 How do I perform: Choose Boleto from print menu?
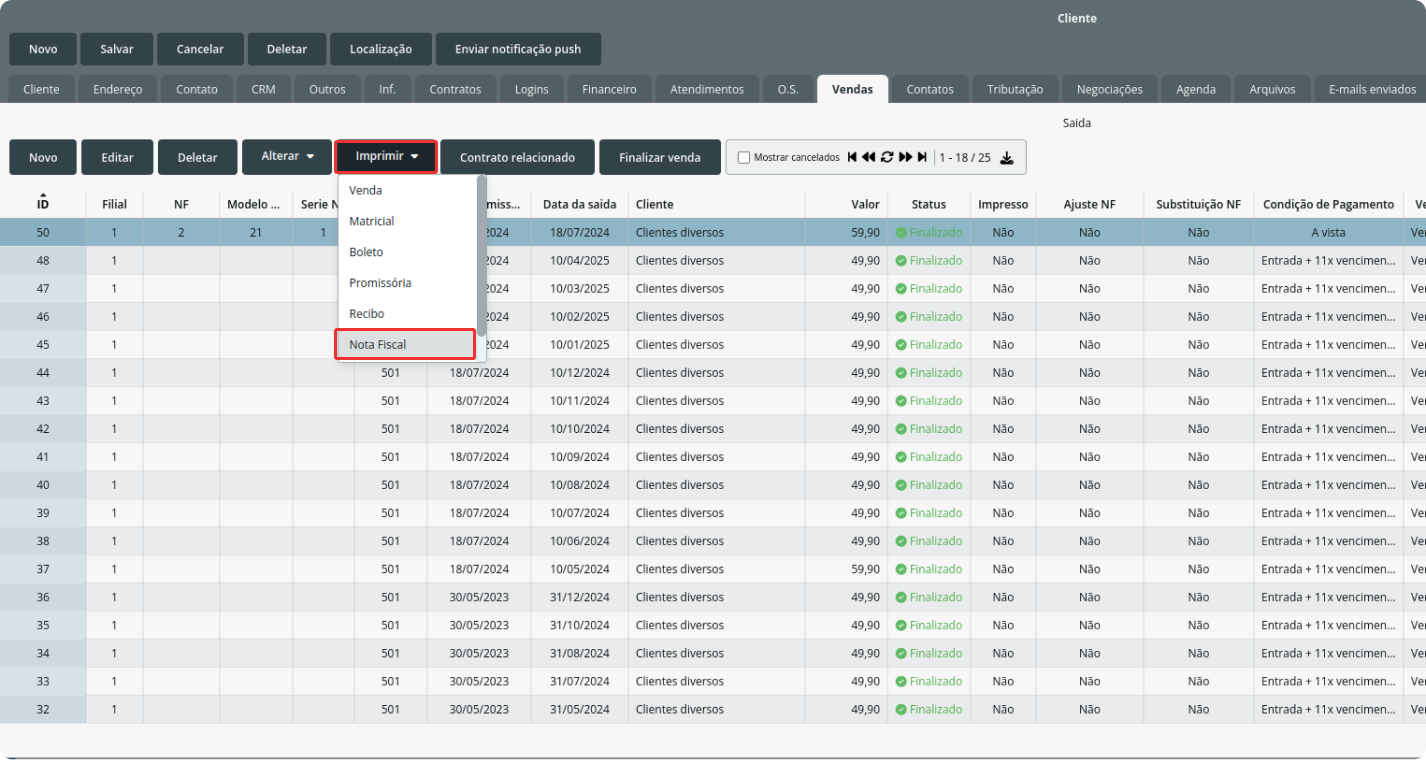point(407,252)
